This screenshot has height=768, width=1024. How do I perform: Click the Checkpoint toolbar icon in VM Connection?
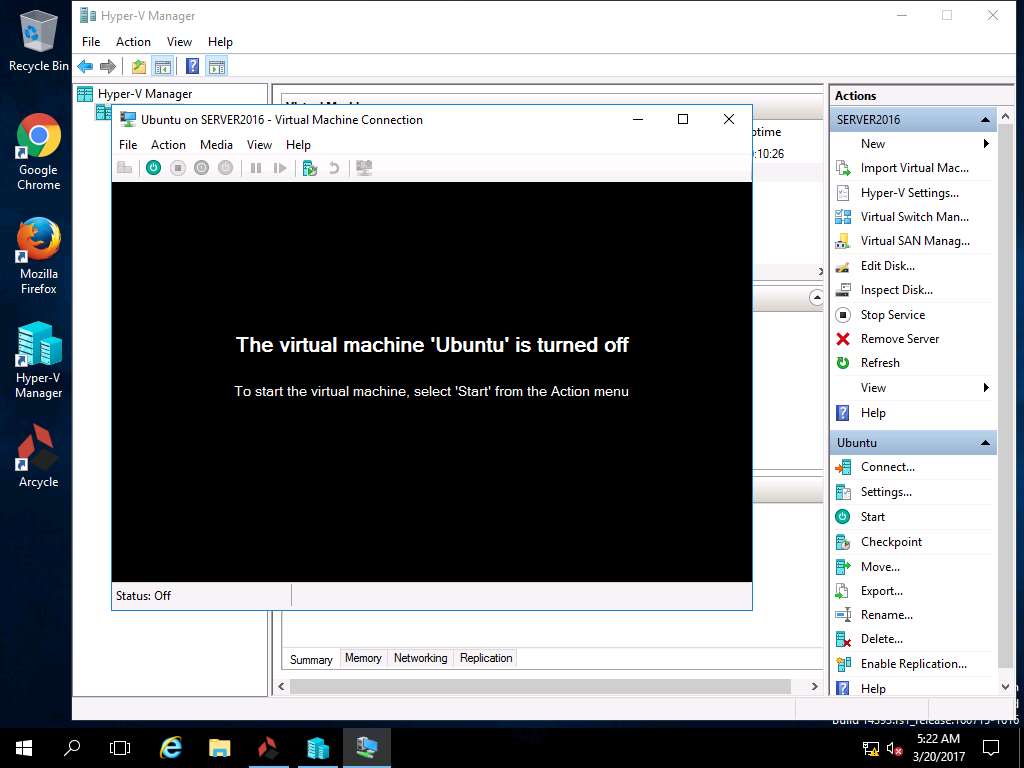click(x=310, y=168)
